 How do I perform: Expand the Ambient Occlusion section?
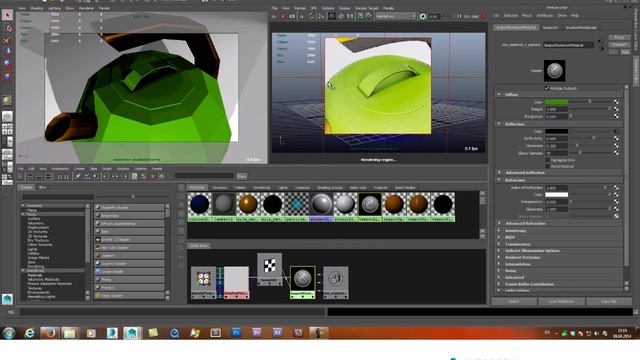click(499, 258)
